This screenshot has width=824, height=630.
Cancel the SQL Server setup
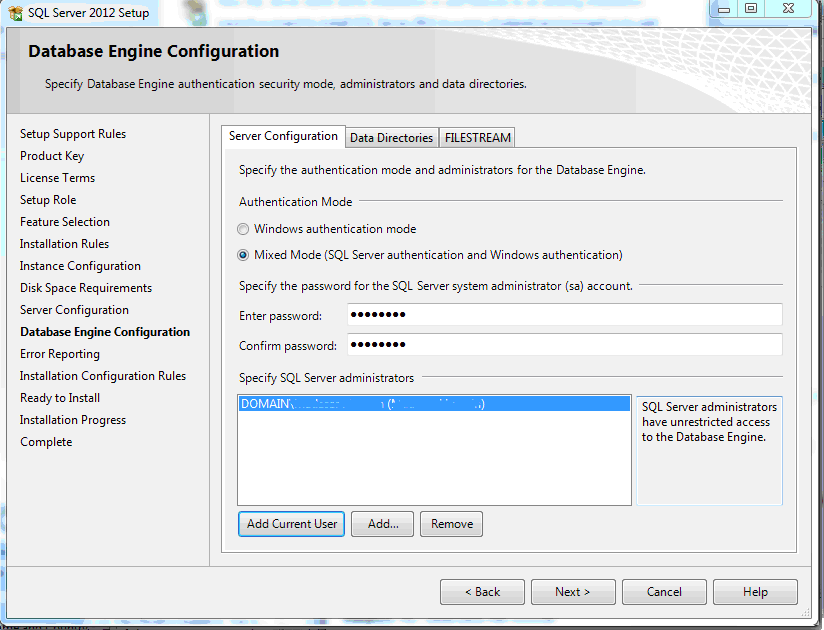[664, 592]
